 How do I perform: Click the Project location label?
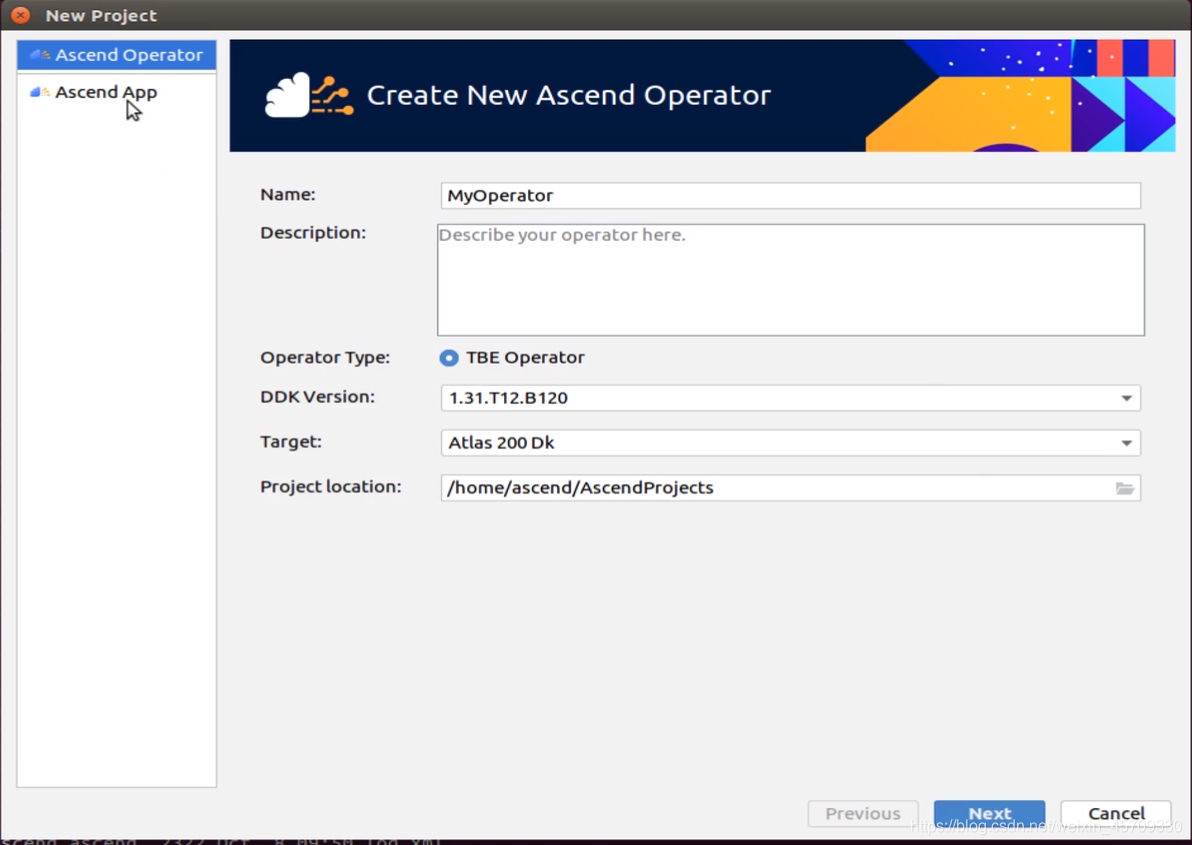[331, 487]
